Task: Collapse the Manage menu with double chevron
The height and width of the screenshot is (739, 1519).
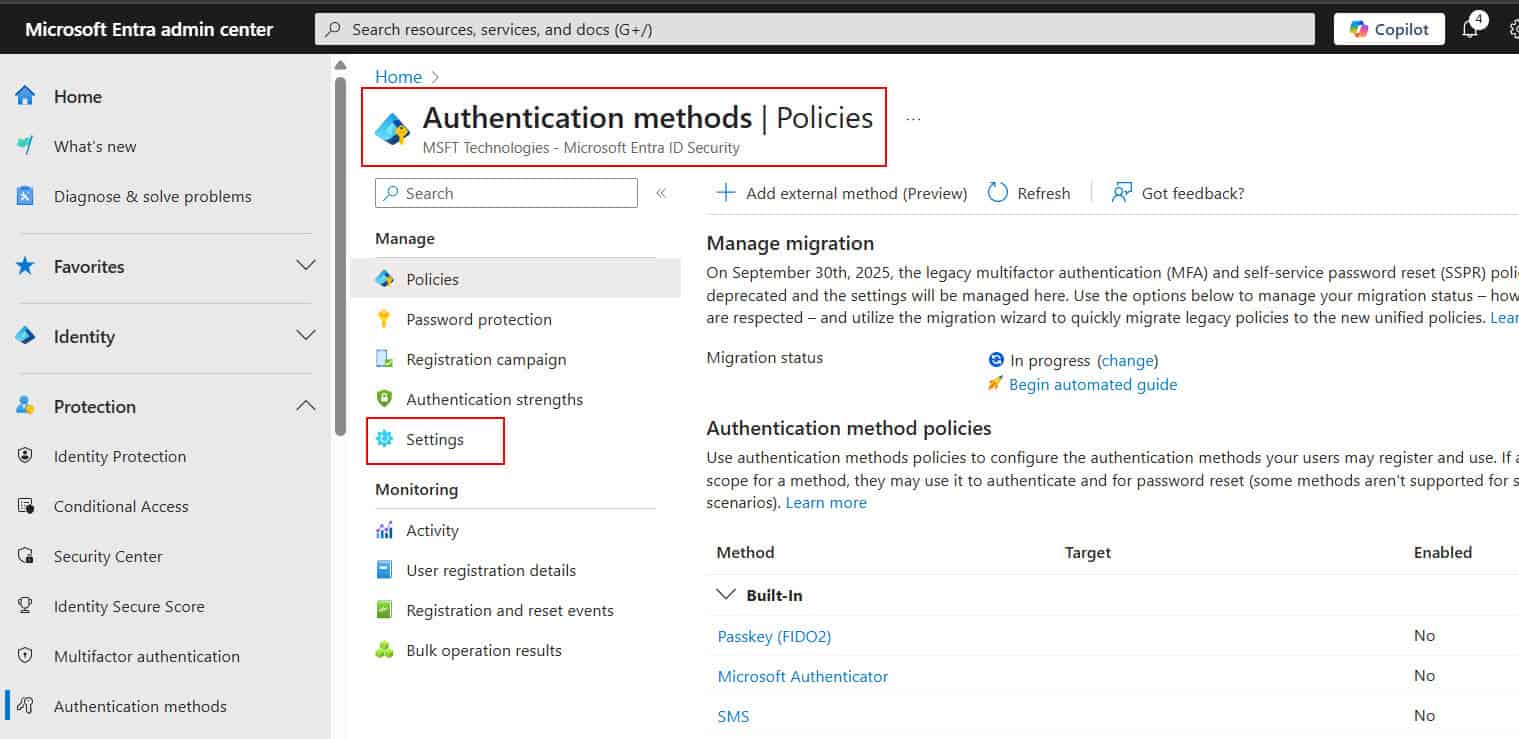Action: [x=661, y=193]
